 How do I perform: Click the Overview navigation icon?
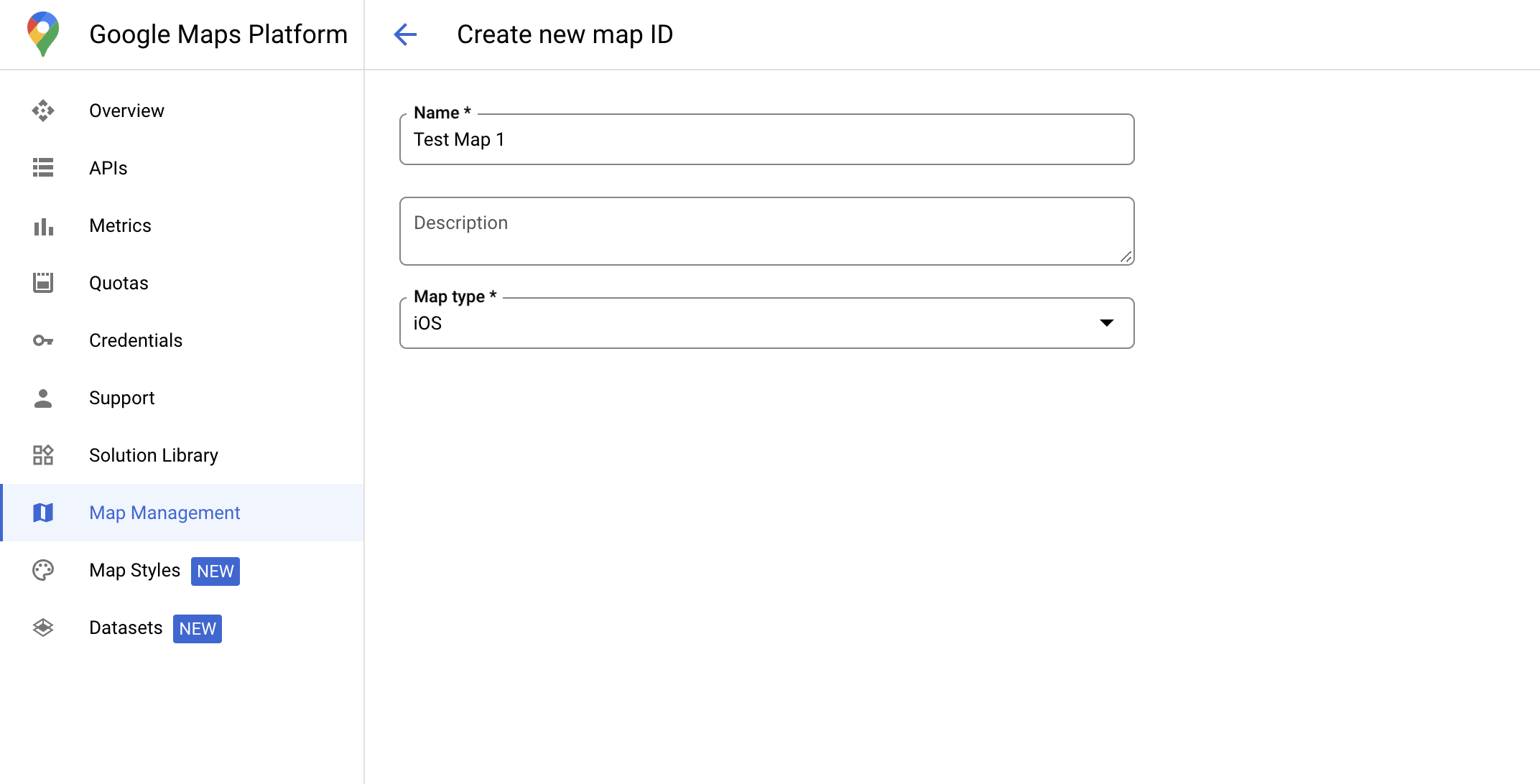click(43, 110)
